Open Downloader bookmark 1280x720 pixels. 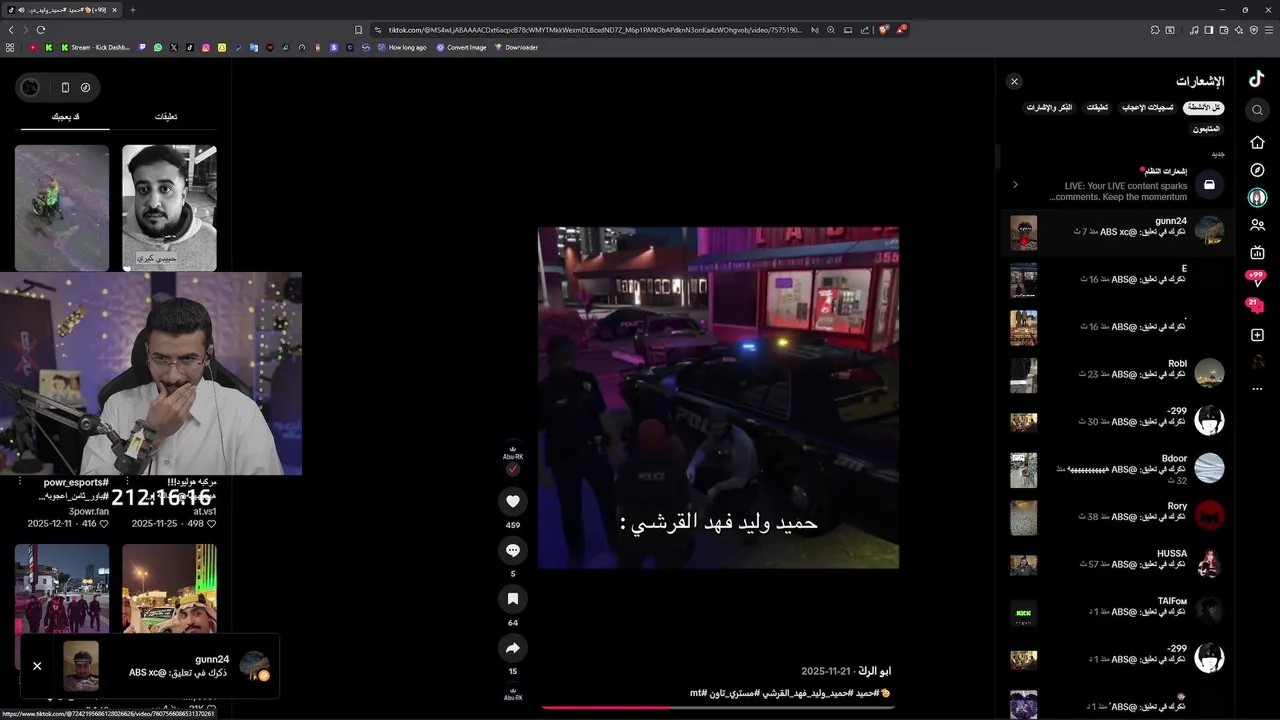coord(516,47)
